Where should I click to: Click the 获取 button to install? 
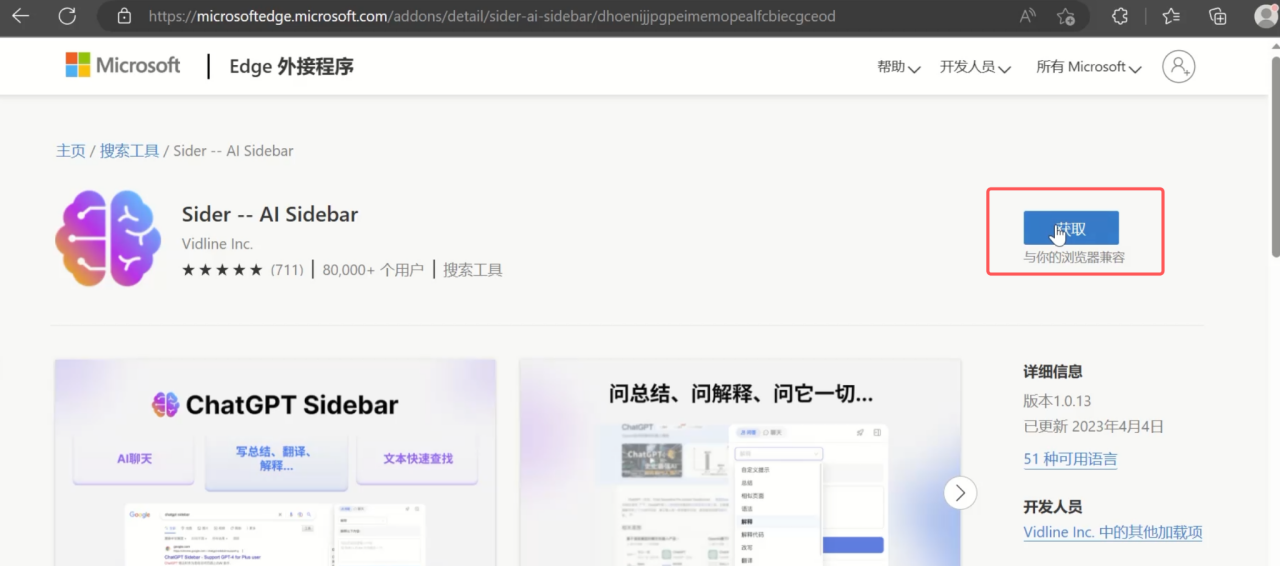tap(1070, 228)
